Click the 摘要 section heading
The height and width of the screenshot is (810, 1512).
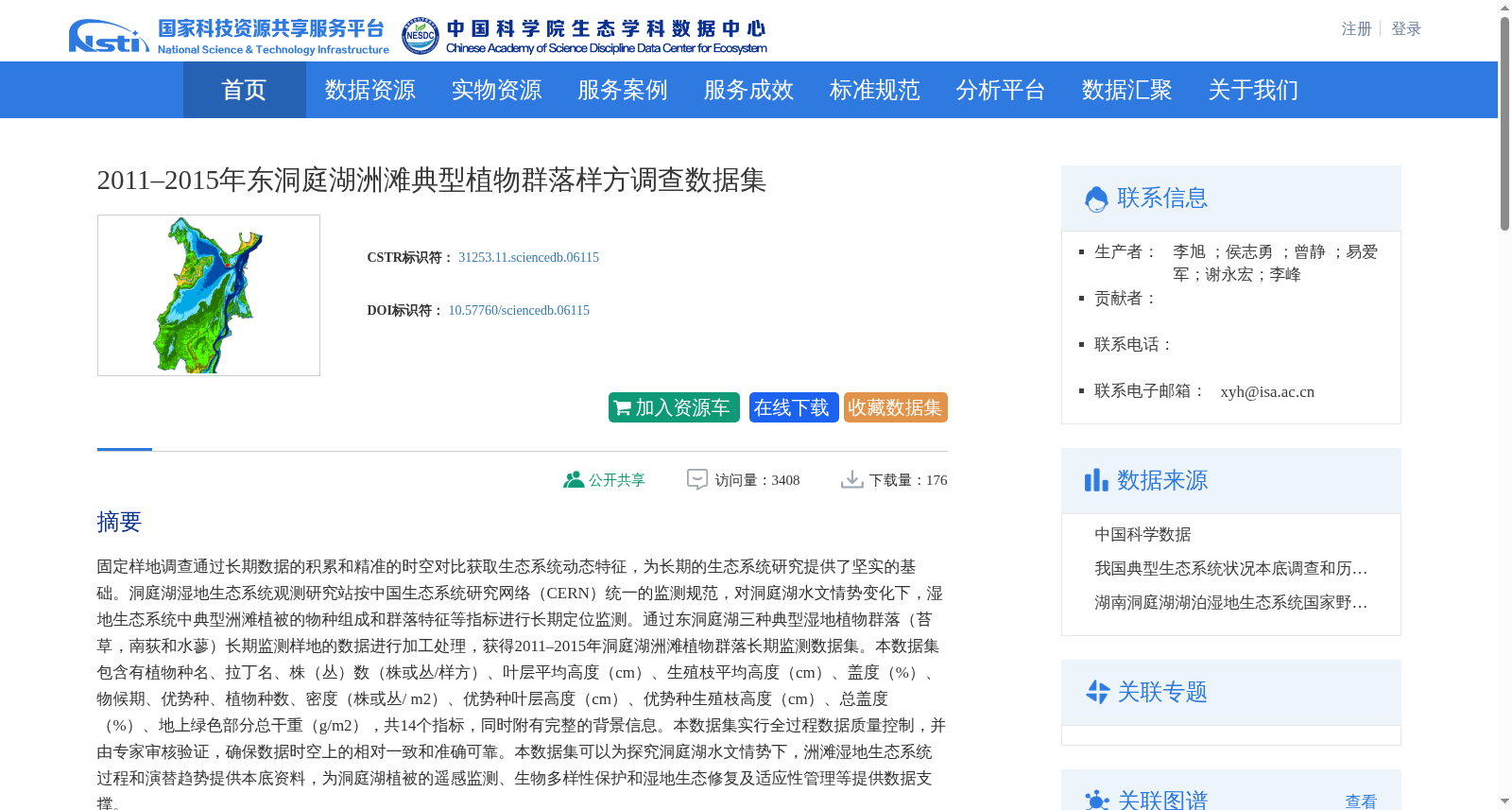coord(119,522)
